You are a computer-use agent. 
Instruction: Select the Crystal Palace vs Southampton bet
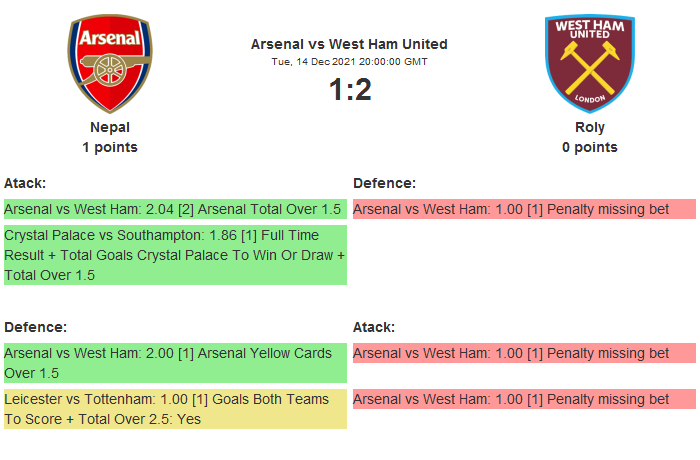pos(174,254)
